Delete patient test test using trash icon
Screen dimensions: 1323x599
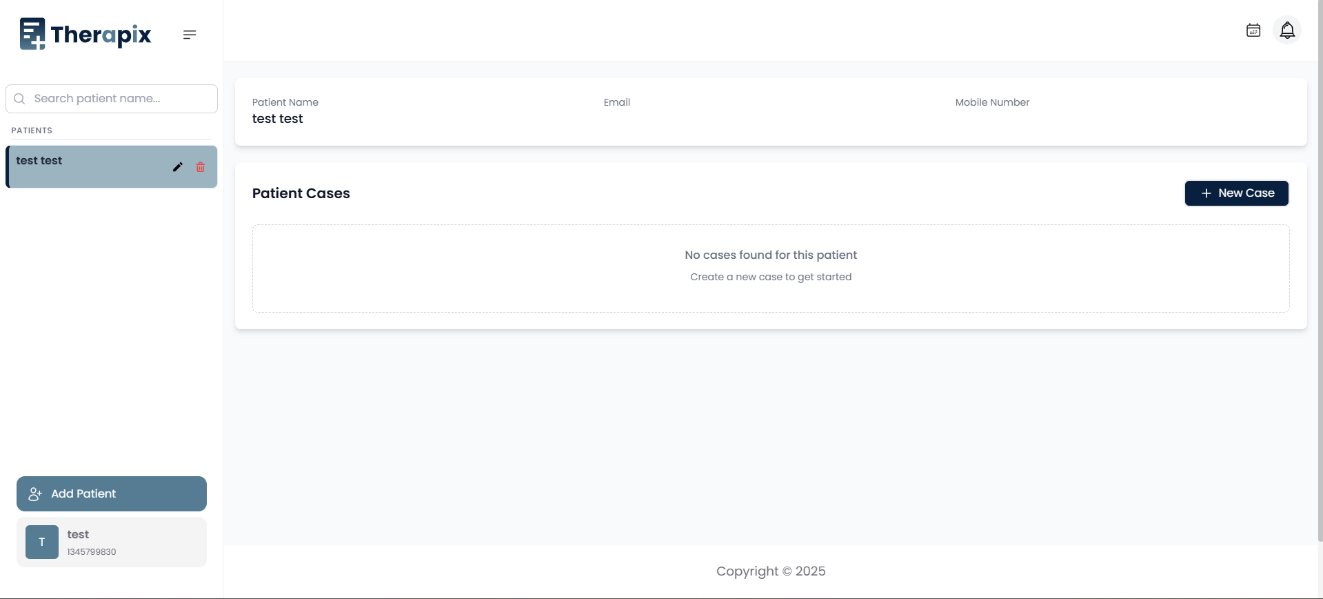click(x=200, y=167)
